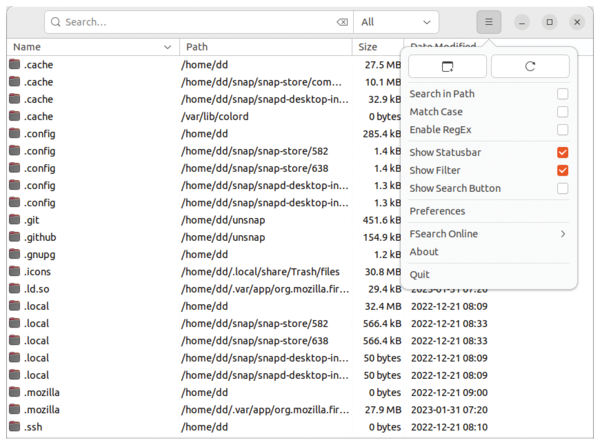Click the new window icon button
This screenshot has width=600, height=445.
446,66
